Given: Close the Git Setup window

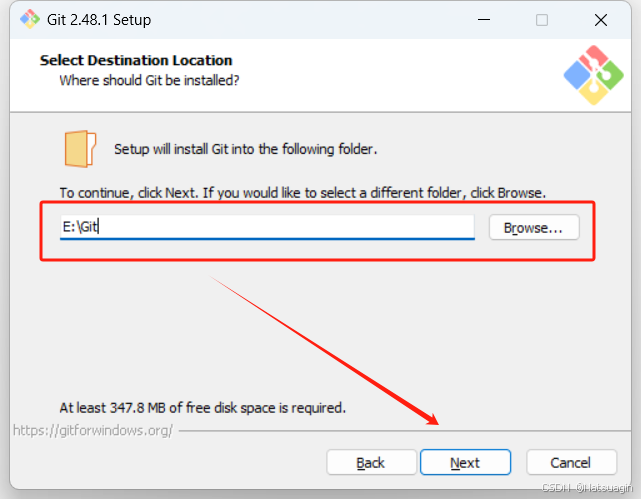Looking at the screenshot, I should pyautogui.click(x=601, y=20).
